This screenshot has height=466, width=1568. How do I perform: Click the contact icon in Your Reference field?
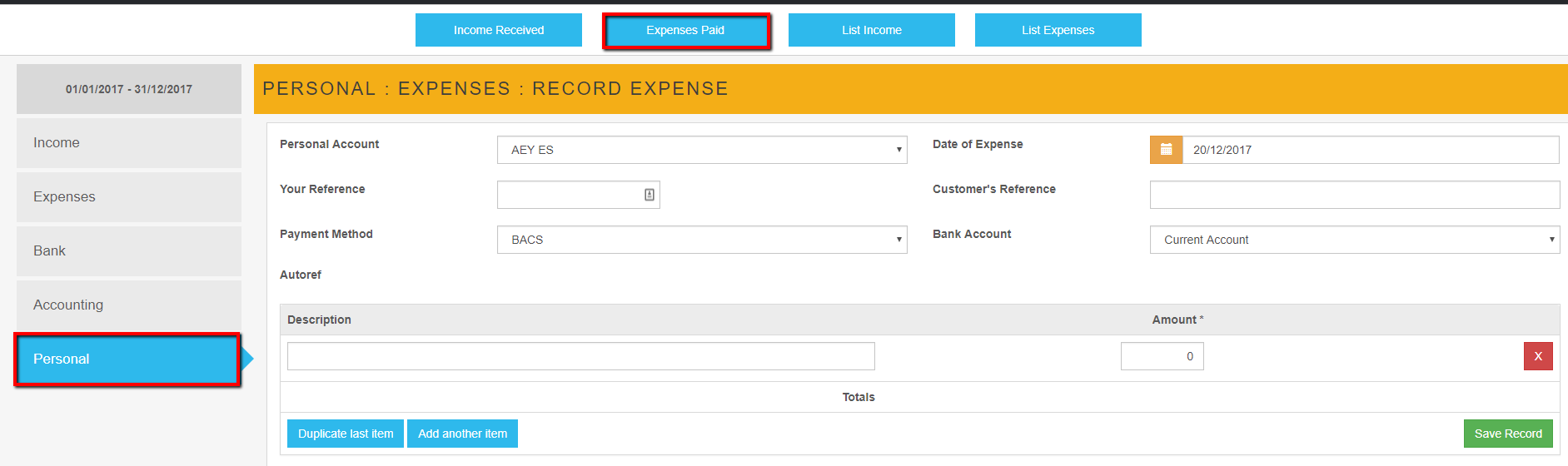pyautogui.click(x=650, y=195)
